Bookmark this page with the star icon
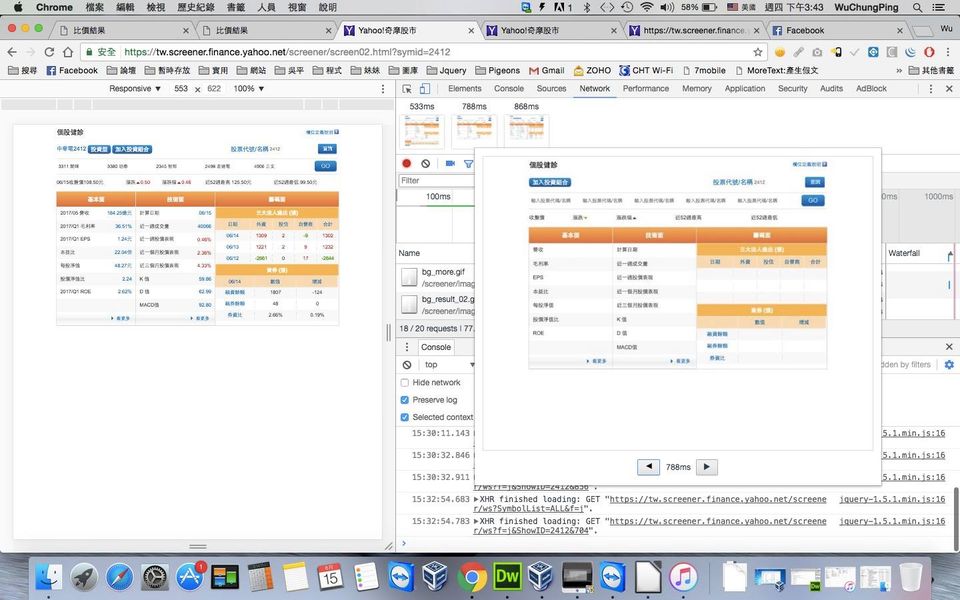Image resolution: width=960 pixels, height=600 pixels. point(756,52)
